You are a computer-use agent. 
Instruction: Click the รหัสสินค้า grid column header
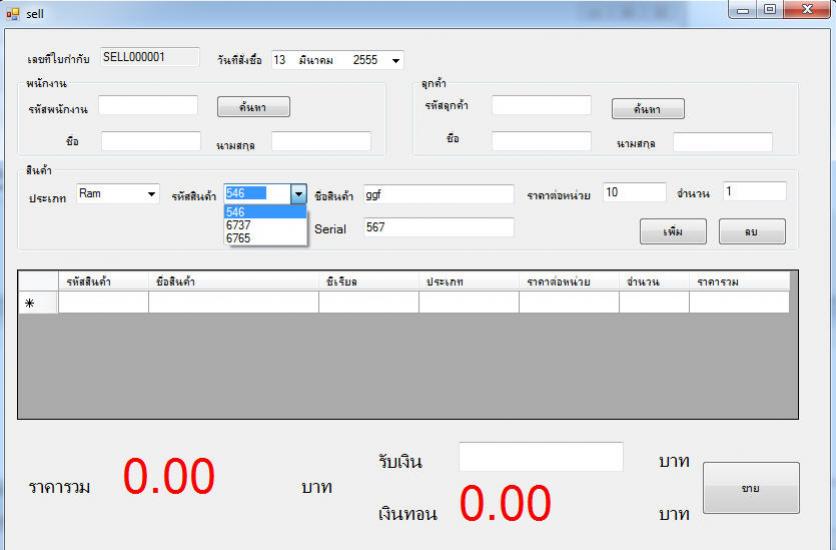coord(103,281)
